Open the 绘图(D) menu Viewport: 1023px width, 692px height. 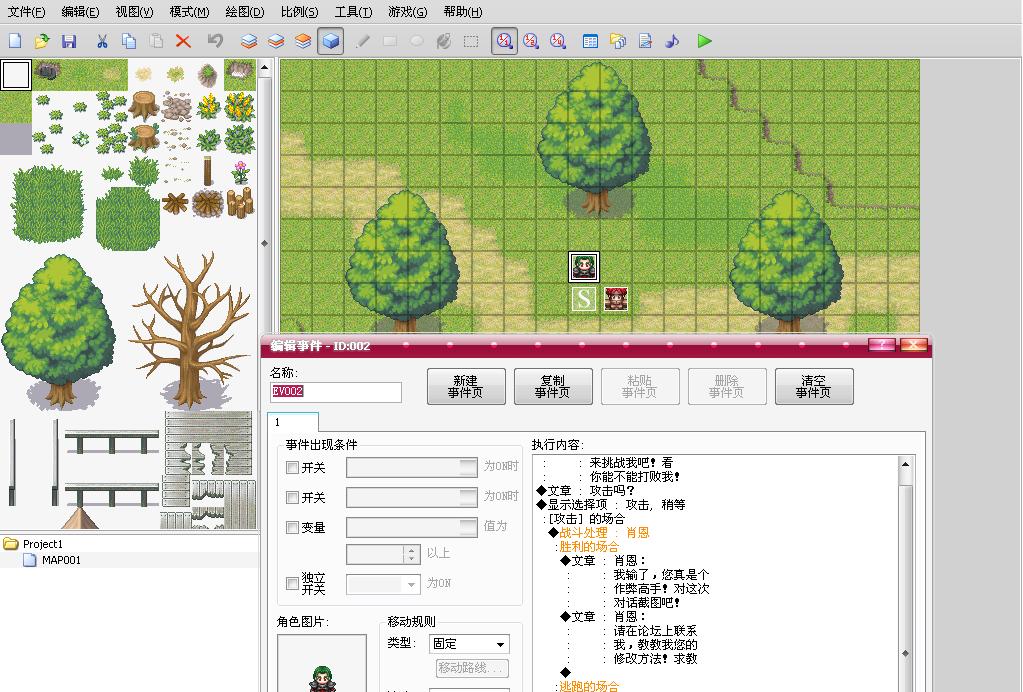[x=245, y=12]
